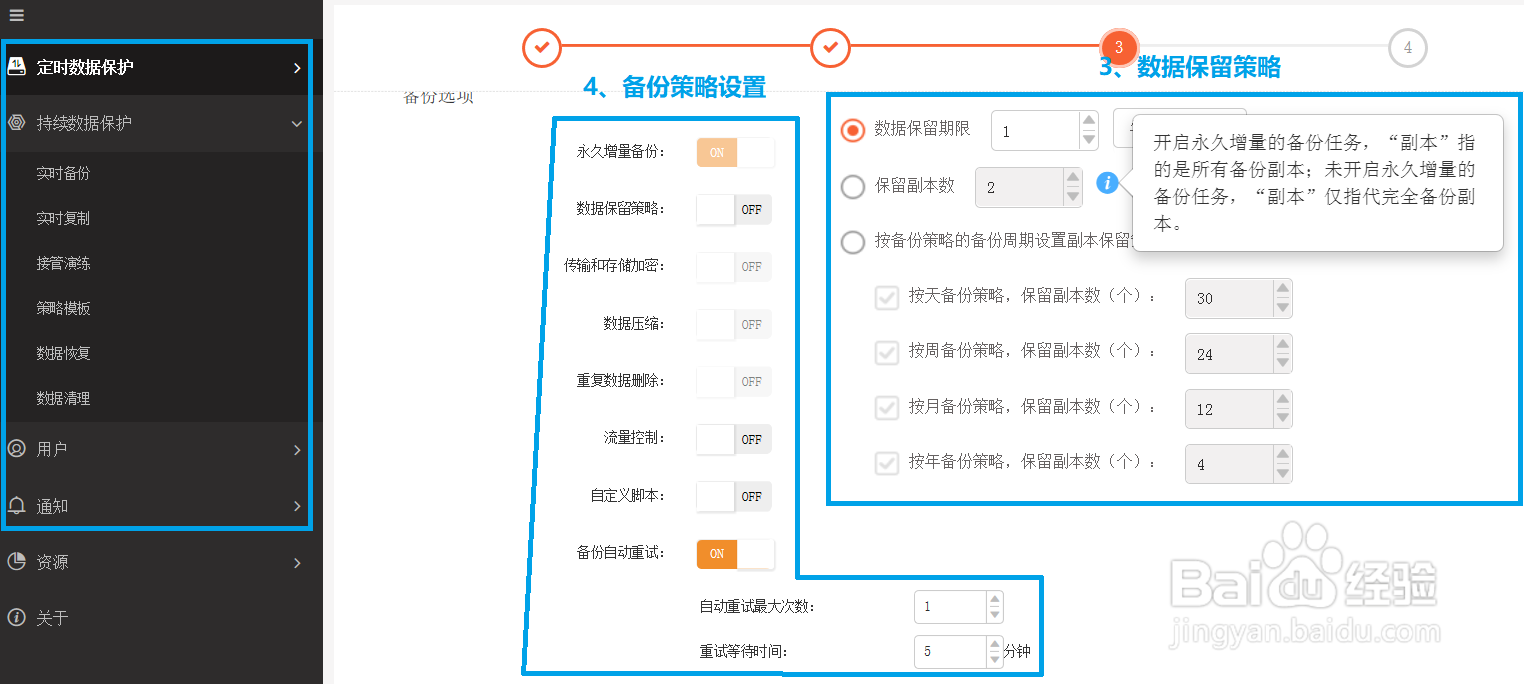Enable 数据保留策略 switch
Viewport: 1524px width, 684px height.
coord(734,210)
